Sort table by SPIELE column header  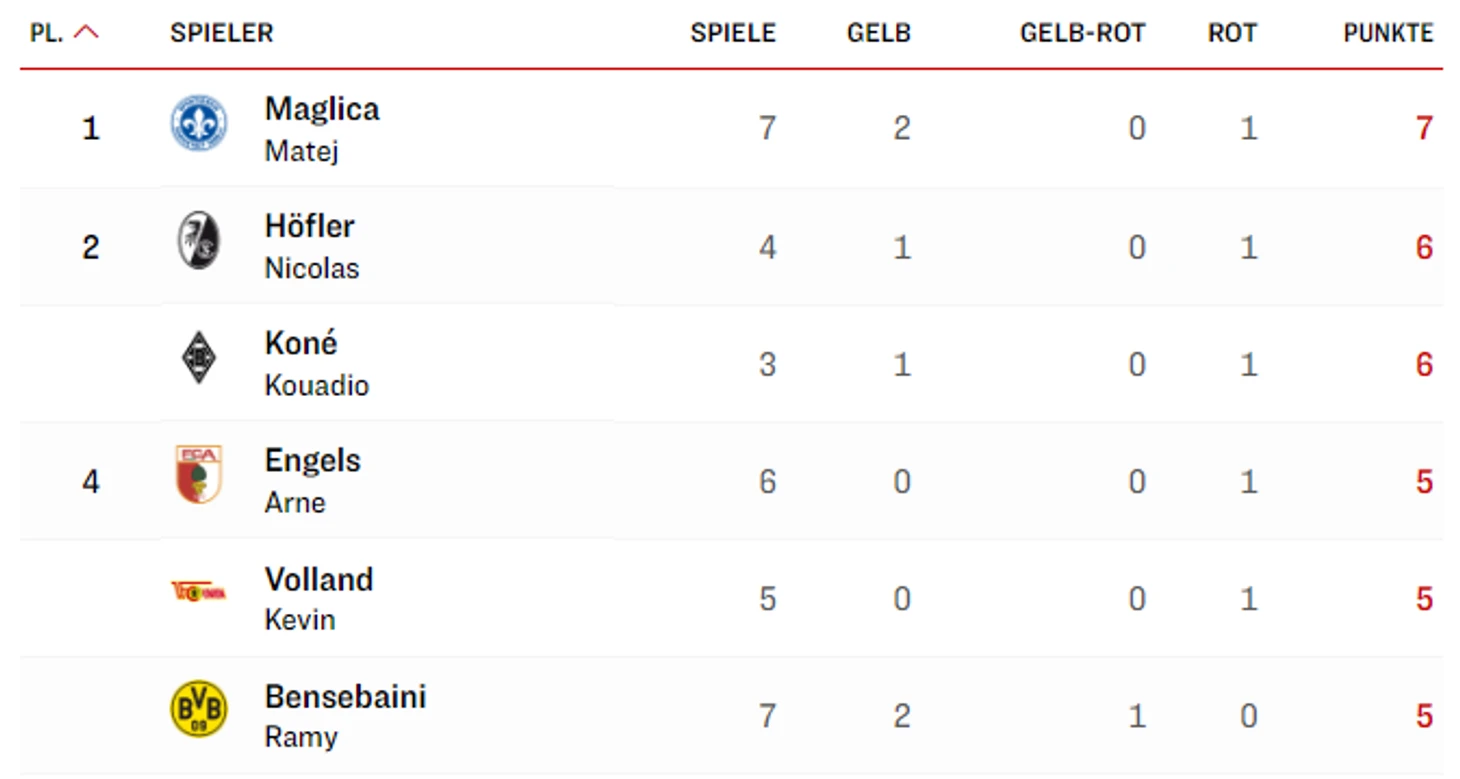pyautogui.click(x=732, y=33)
